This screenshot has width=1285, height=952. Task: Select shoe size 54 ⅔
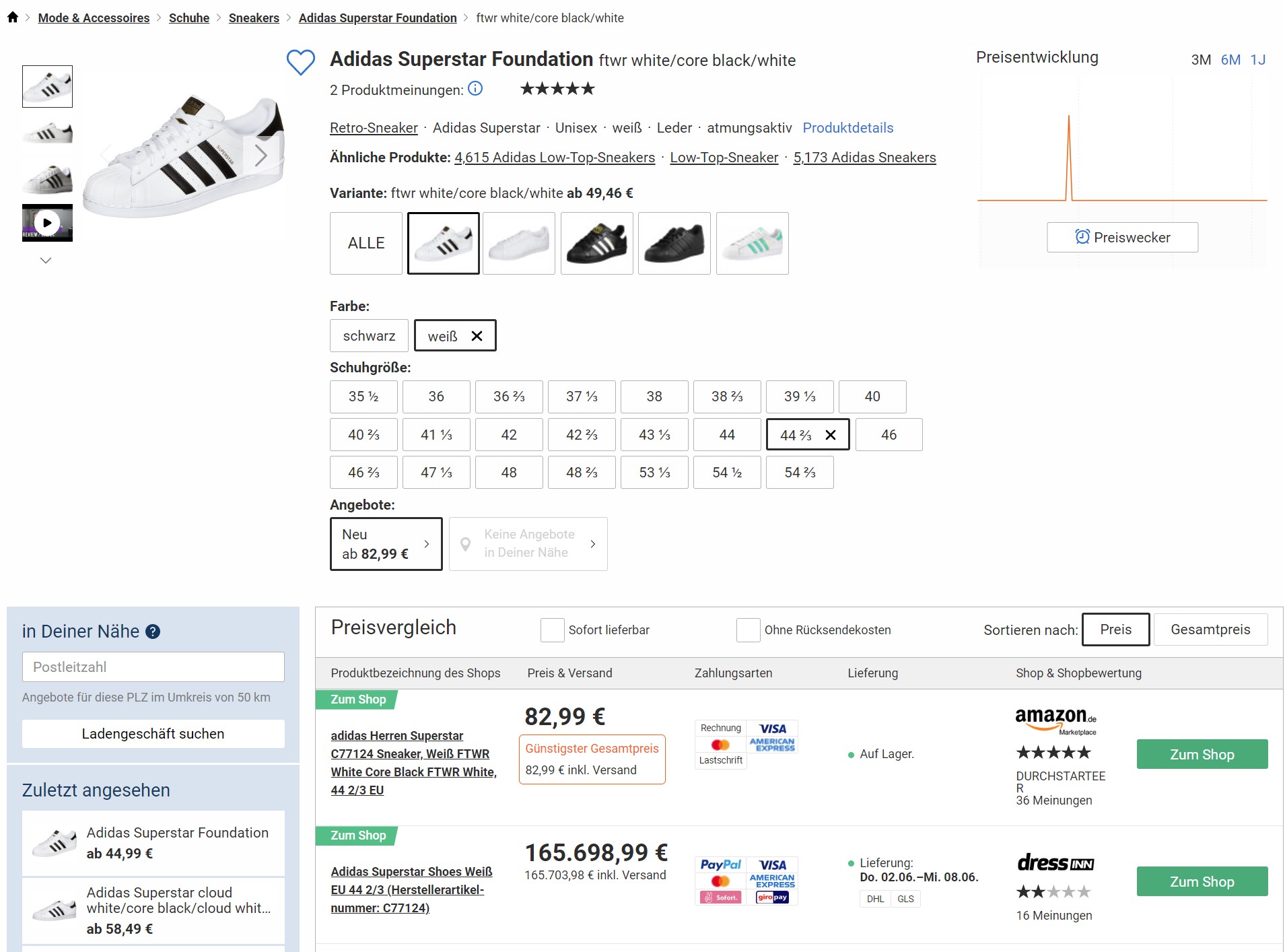point(800,473)
